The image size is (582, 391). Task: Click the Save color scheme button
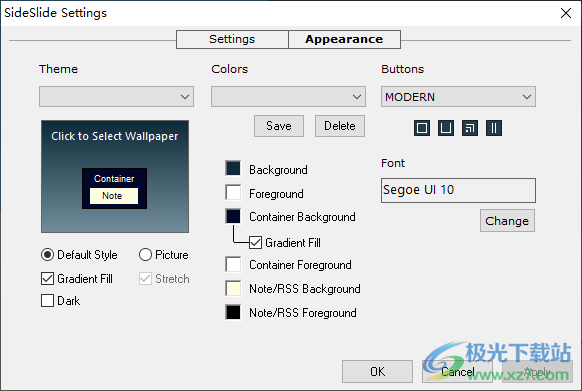click(x=279, y=126)
